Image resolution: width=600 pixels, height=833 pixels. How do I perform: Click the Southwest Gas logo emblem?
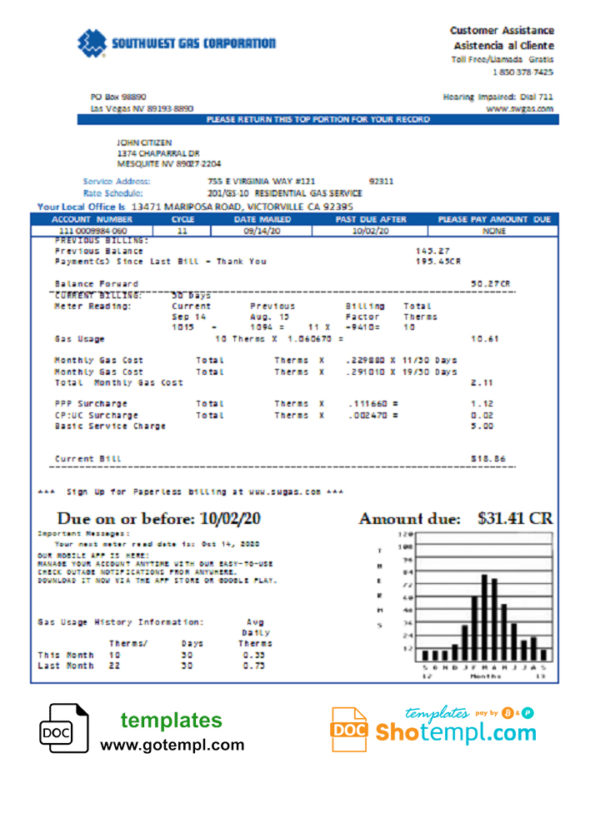(x=92, y=43)
